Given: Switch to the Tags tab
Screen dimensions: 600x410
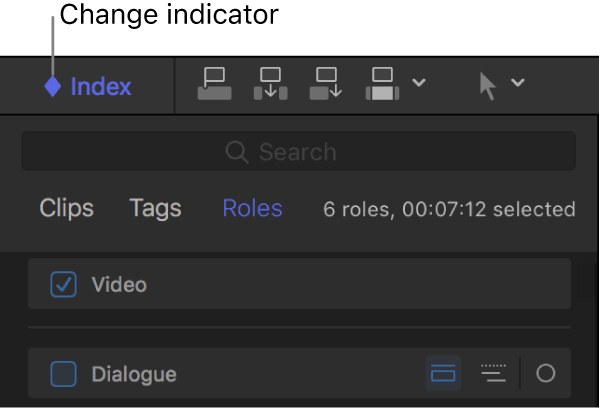Looking at the screenshot, I should (155, 208).
